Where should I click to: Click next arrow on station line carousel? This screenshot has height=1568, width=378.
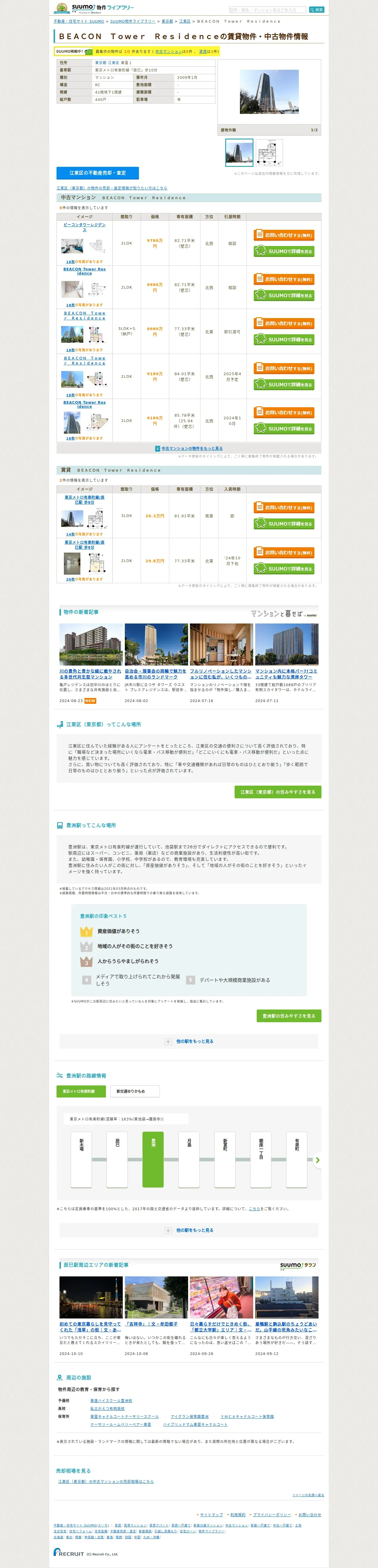[x=316, y=1160]
